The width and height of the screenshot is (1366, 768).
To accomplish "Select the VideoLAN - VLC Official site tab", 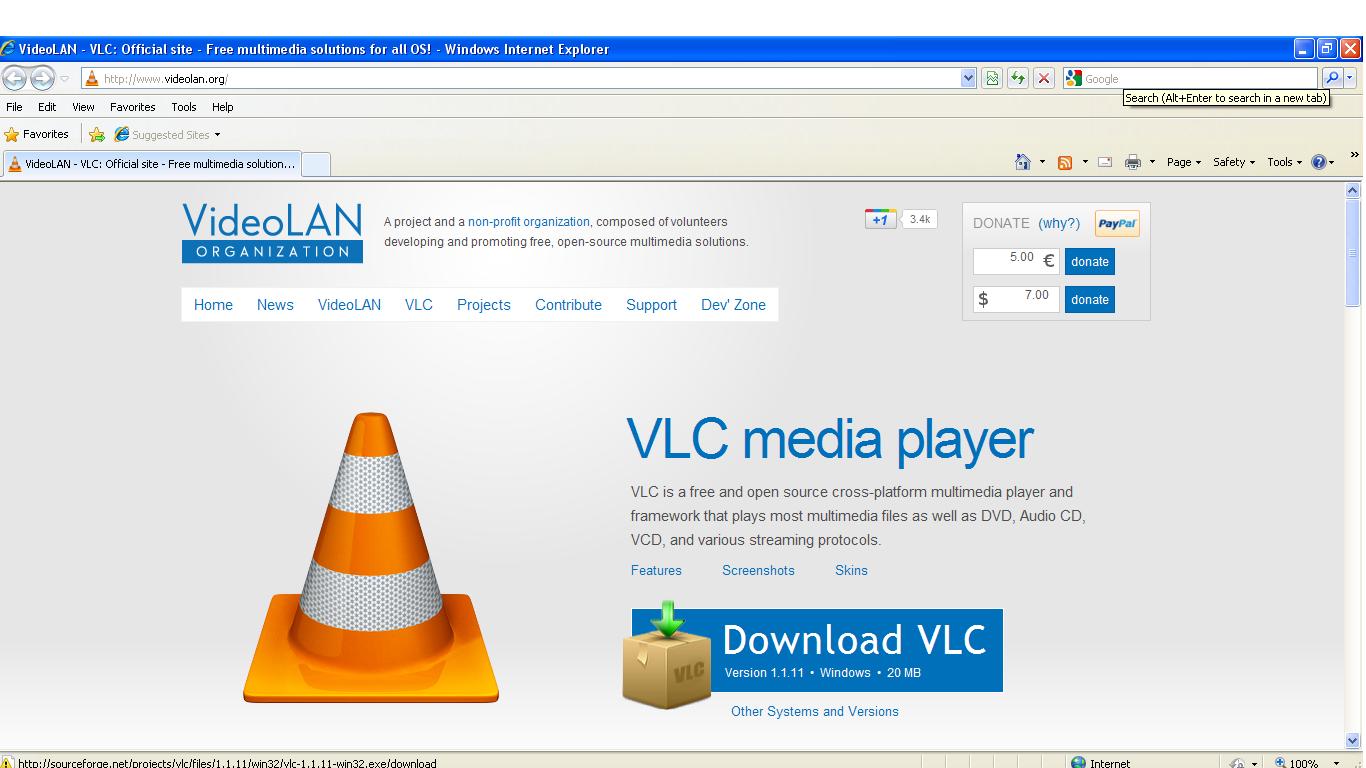I will pyautogui.click(x=152, y=164).
